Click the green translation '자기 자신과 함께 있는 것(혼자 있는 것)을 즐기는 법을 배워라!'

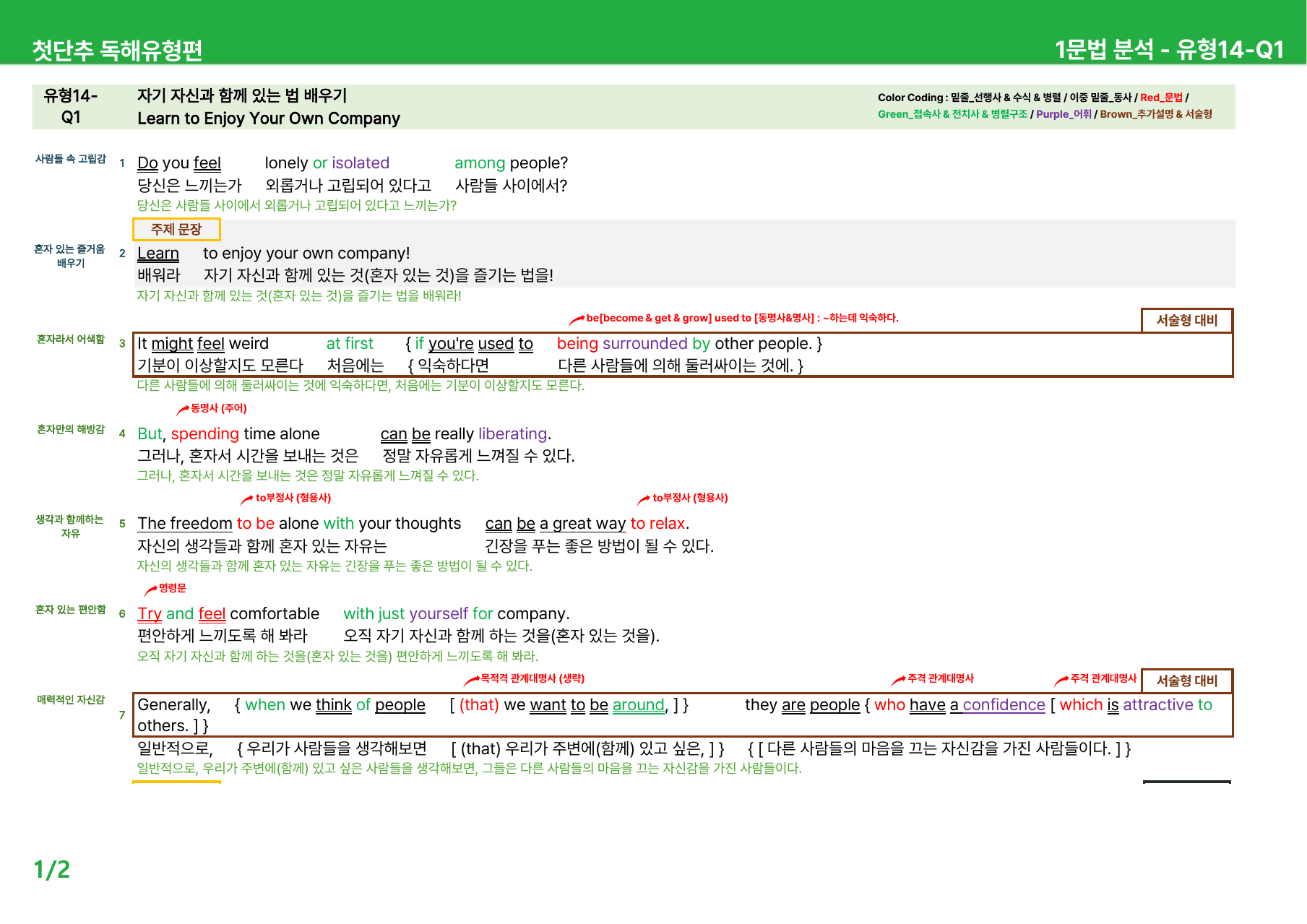click(299, 296)
